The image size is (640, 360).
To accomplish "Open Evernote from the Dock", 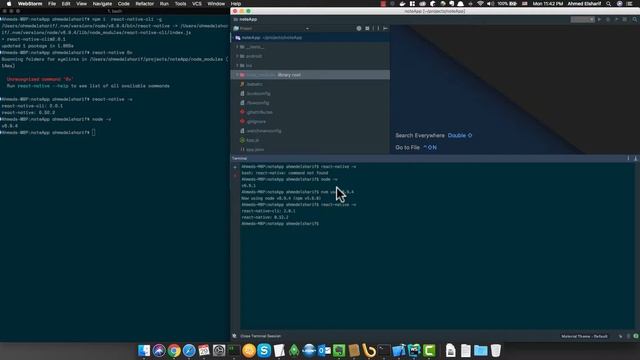I will (x=339, y=351).
